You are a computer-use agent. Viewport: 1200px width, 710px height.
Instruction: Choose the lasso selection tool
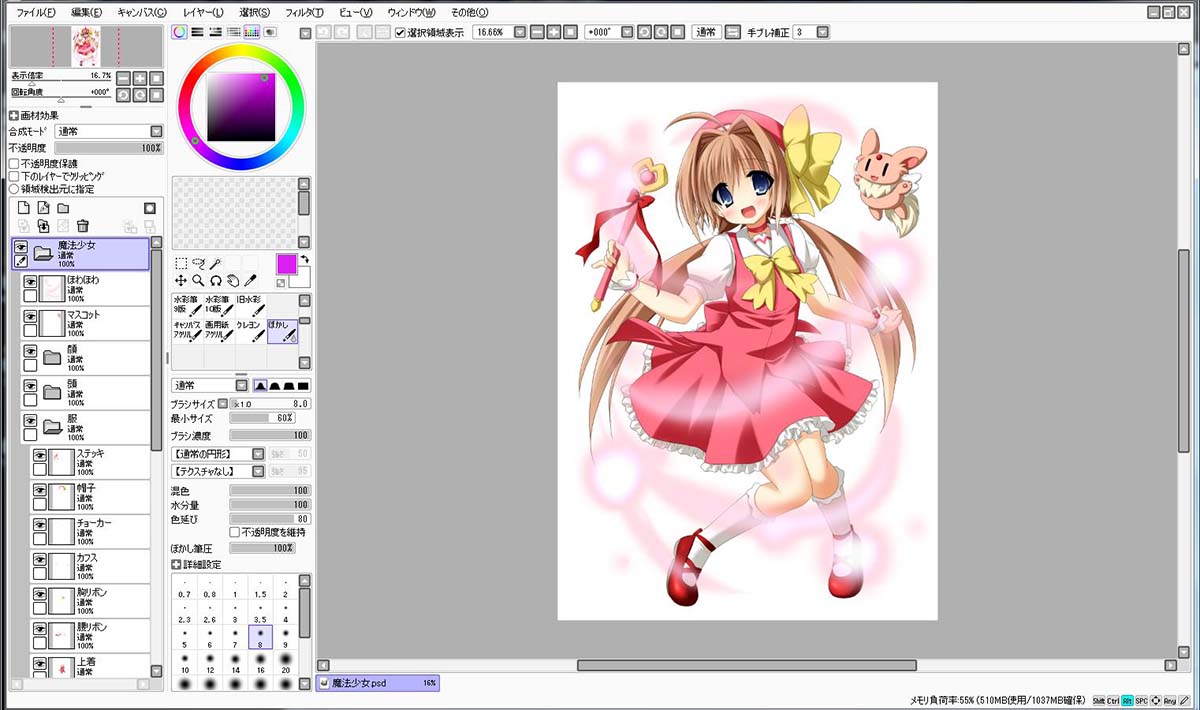click(198, 264)
